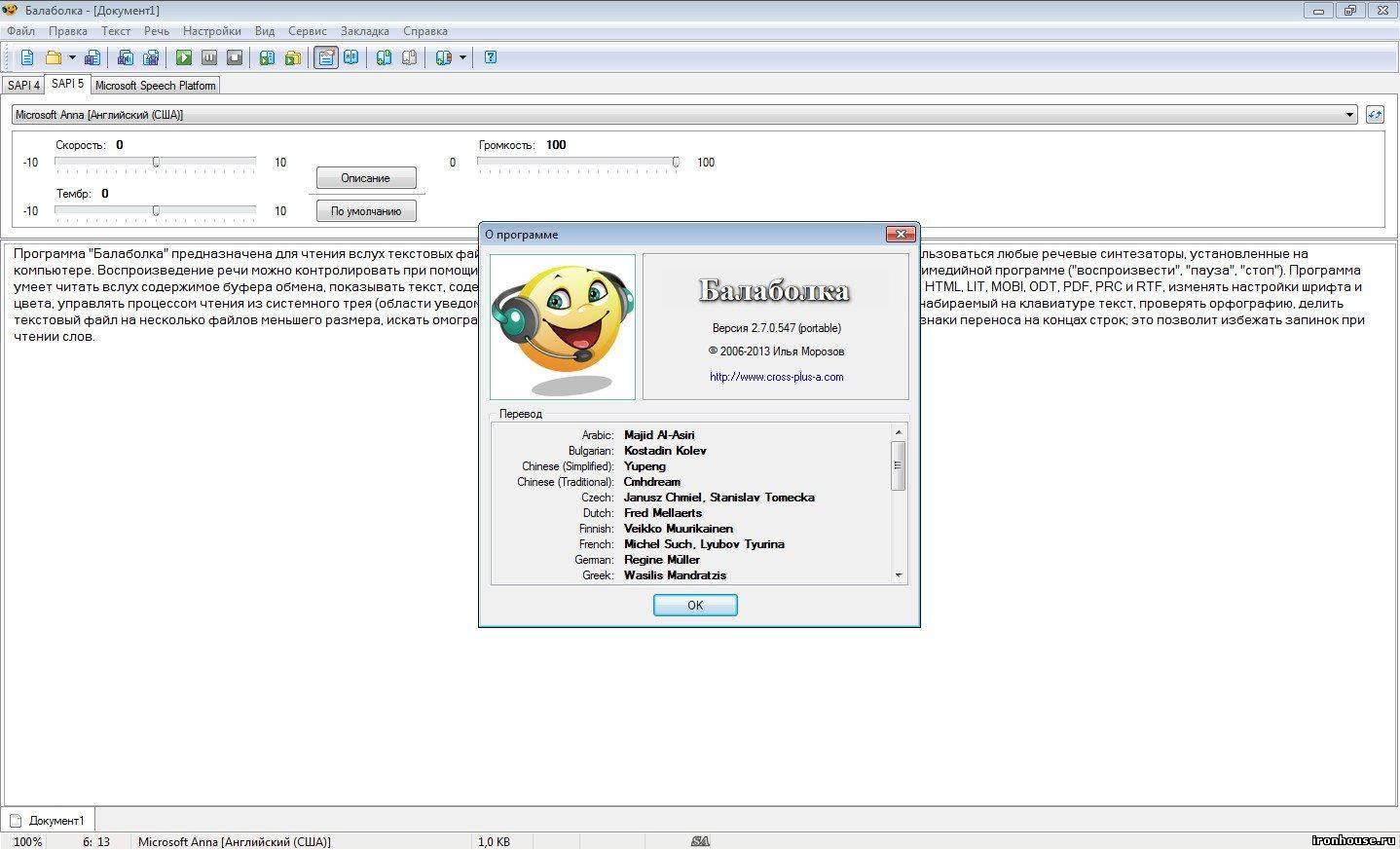Viewport: 1400px width, 850px height.
Task: Click the translators list scroll down arrow
Action: pyautogui.click(x=898, y=575)
